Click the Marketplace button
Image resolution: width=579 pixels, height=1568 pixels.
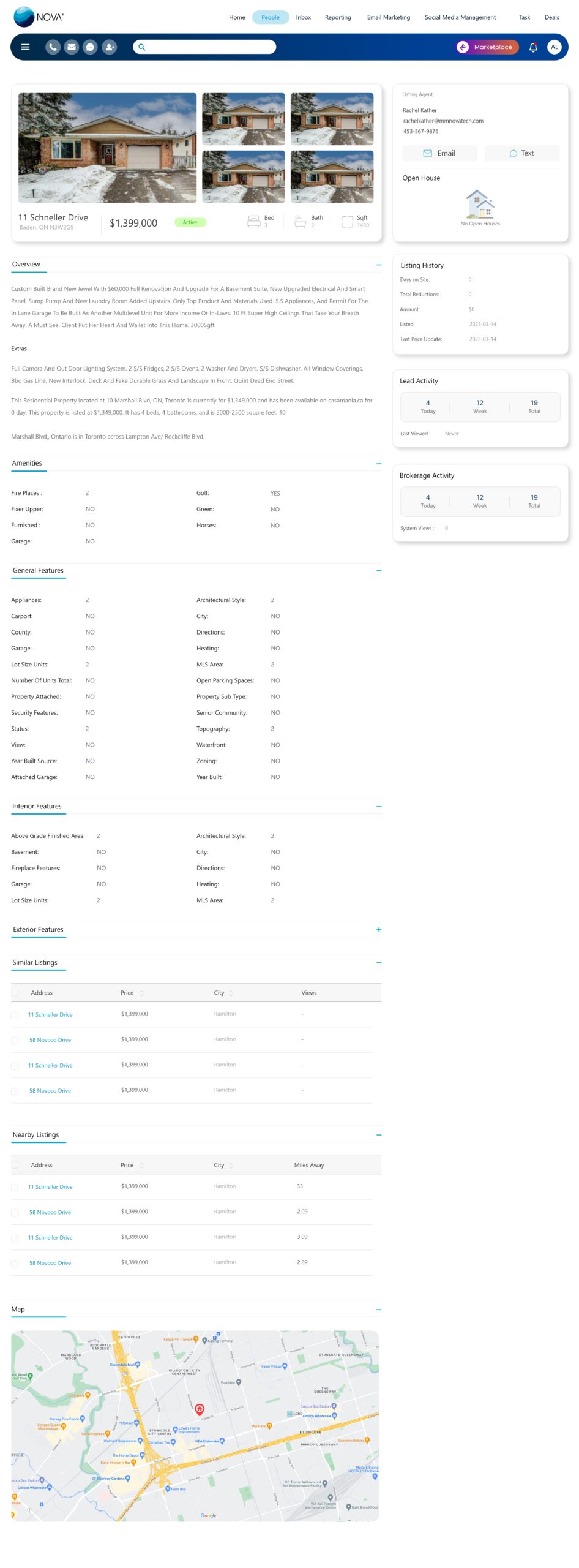tap(488, 47)
